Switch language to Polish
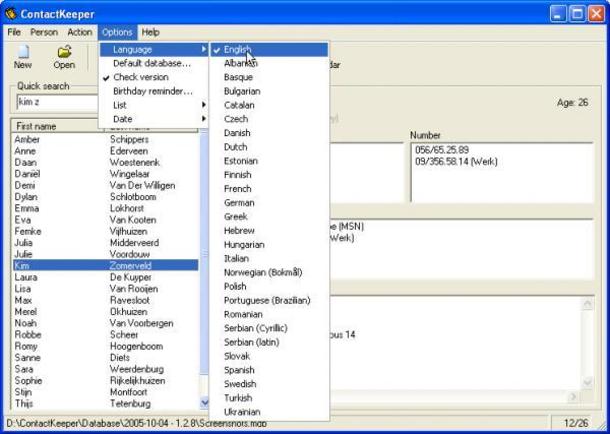610x434 pixels. 269,286
